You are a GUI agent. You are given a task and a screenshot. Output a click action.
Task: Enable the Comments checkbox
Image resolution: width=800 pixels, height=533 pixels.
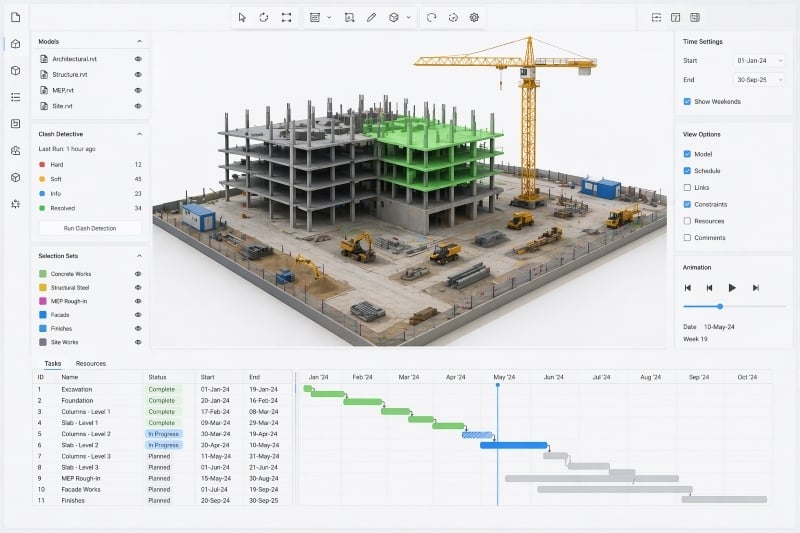coord(687,238)
